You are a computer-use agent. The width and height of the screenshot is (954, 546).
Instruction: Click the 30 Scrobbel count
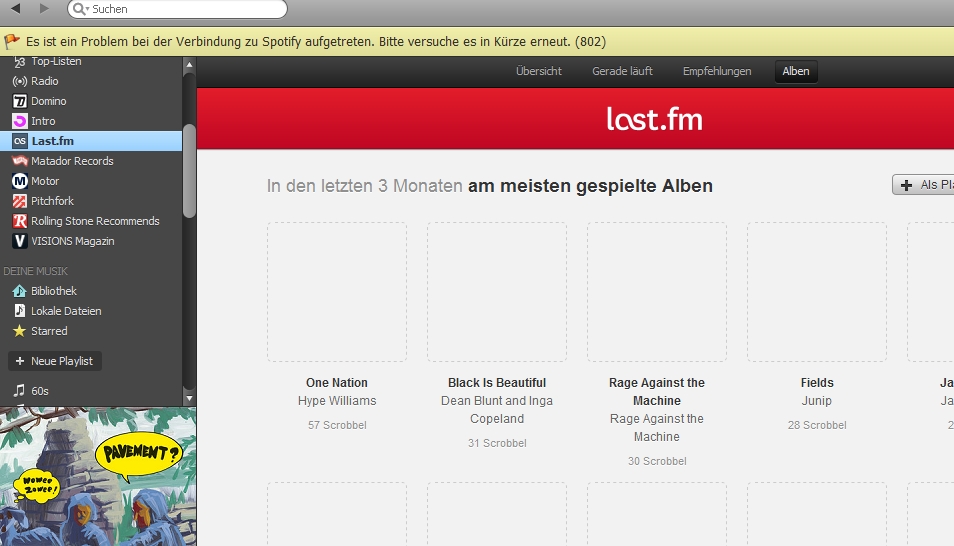coord(657,461)
